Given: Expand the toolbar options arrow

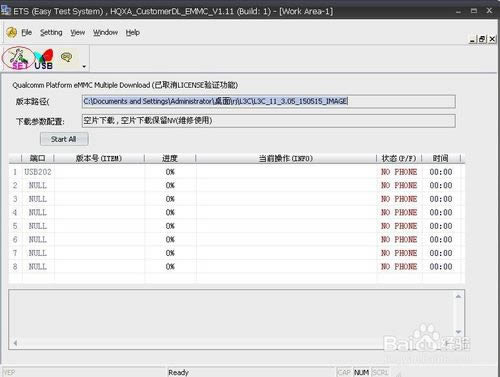Looking at the screenshot, I should coord(84,66).
